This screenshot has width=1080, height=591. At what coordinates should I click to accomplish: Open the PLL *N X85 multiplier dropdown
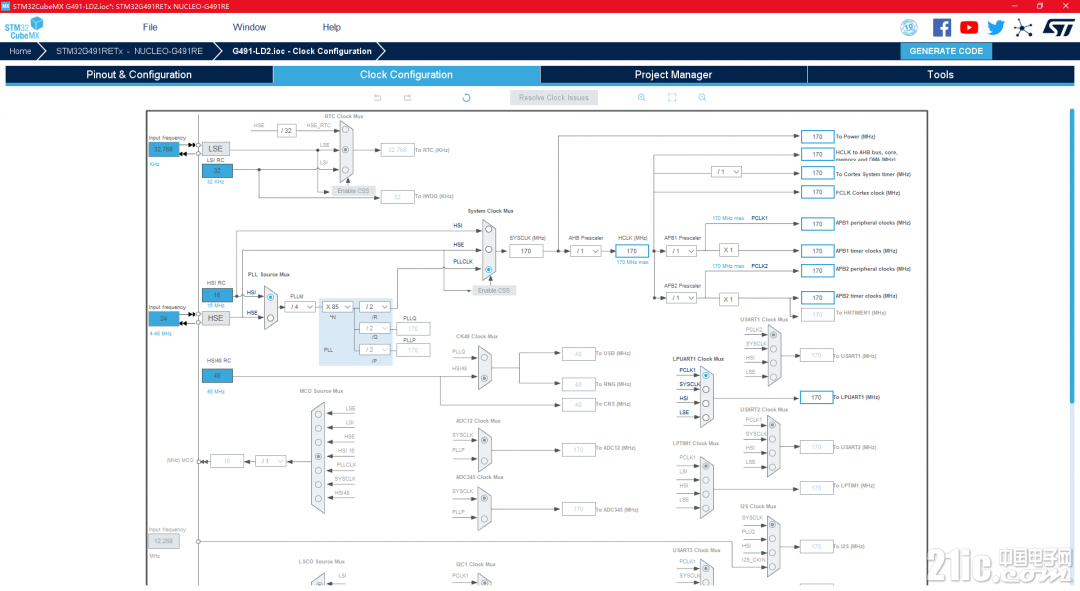(x=338, y=307)
